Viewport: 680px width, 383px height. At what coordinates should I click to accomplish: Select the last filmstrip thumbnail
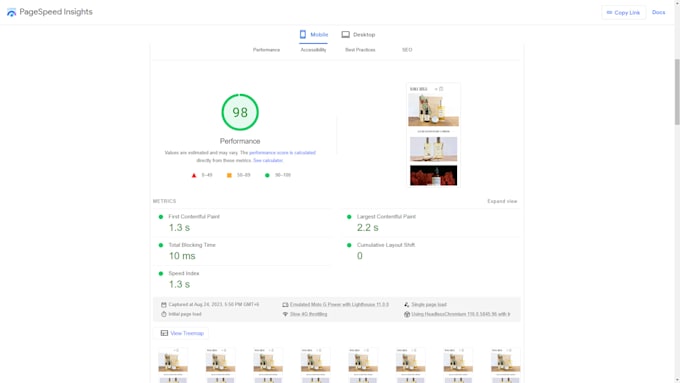(505, 365)
